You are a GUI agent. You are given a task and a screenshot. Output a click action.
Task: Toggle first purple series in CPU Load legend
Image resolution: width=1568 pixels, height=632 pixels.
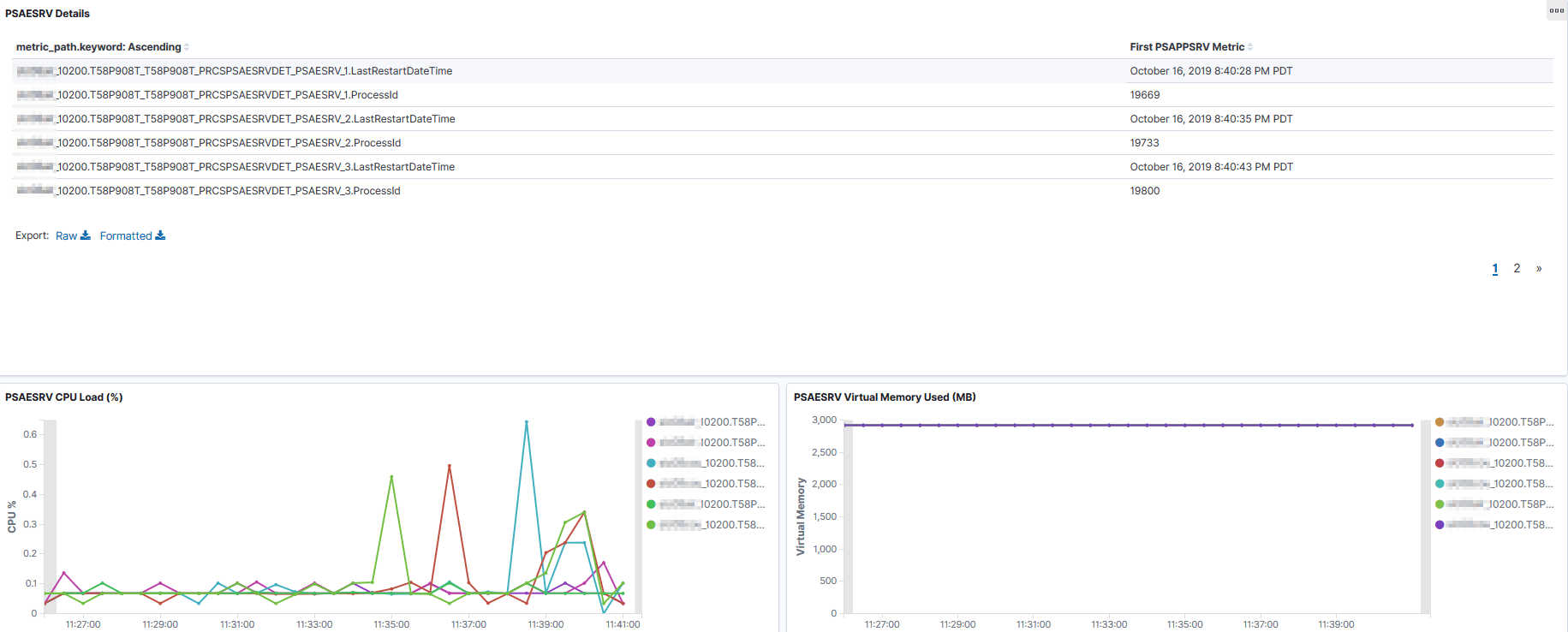click(651, 422)
